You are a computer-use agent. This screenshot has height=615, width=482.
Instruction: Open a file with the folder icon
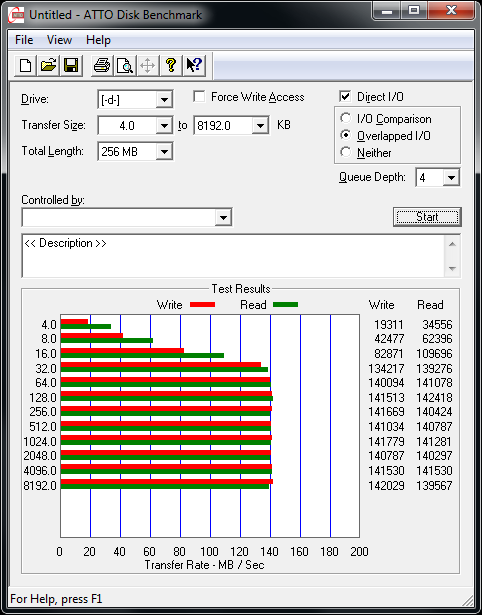(48, 65)
